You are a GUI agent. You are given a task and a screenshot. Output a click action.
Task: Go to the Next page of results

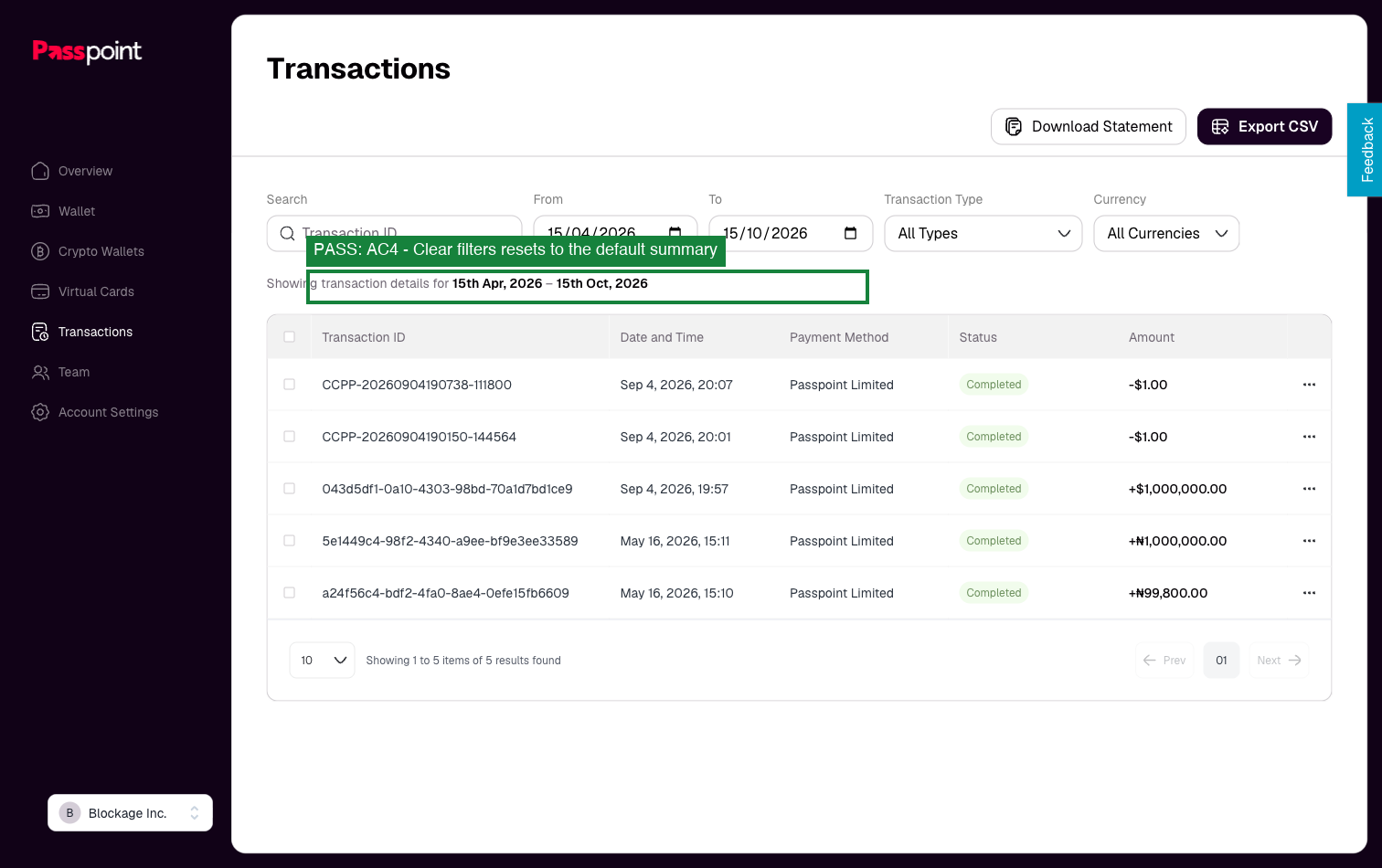coord(1280,661)
